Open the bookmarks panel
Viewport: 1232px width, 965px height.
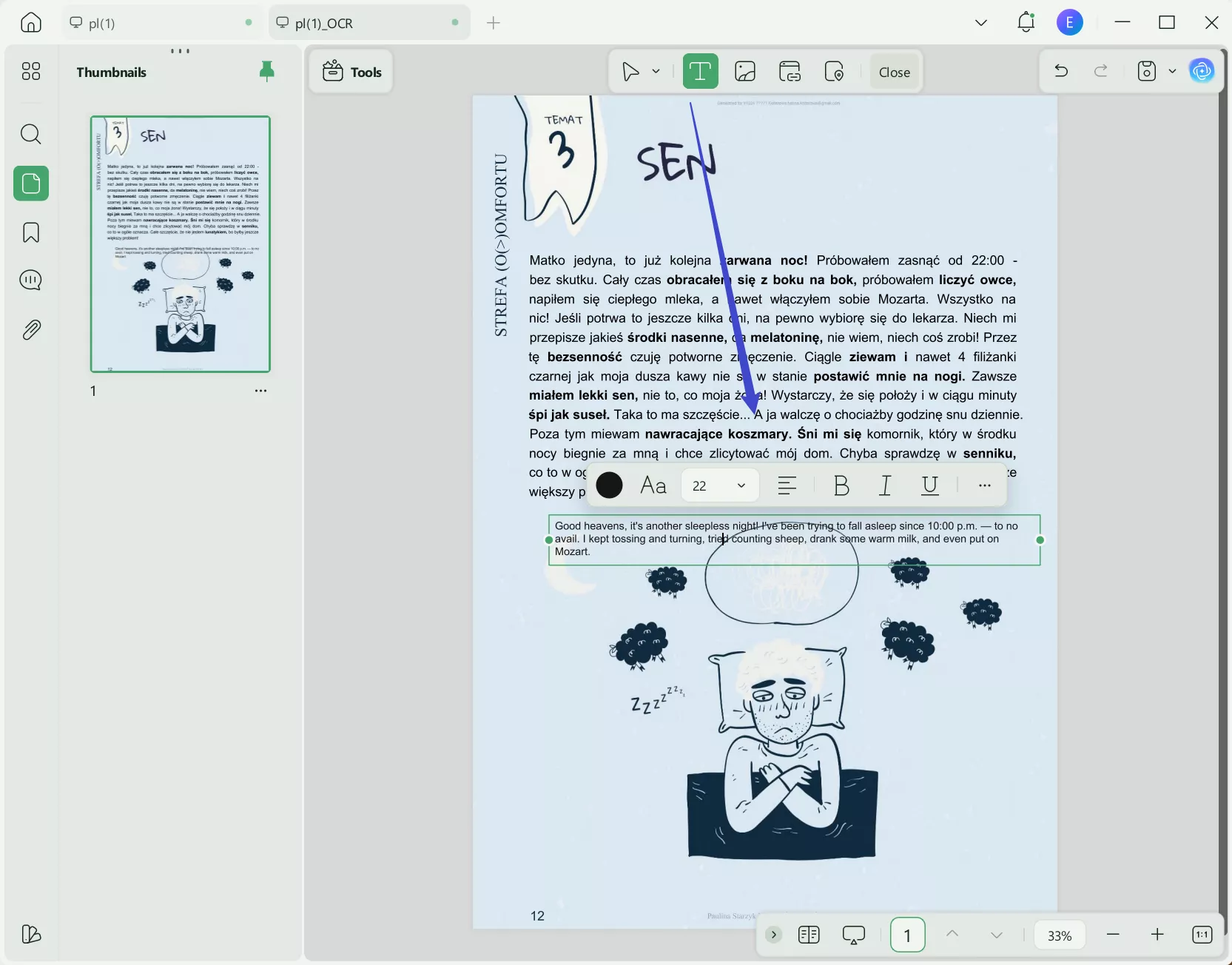30,232
